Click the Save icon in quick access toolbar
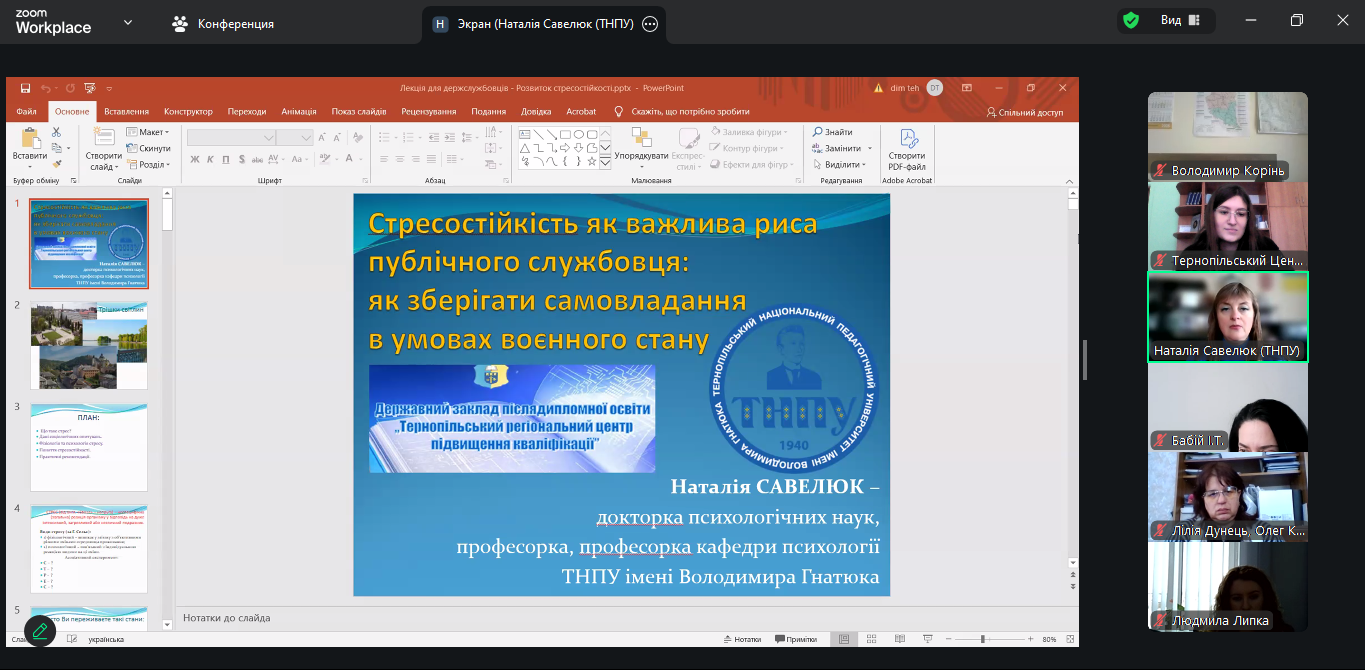The image size is (1365, 670). click(25, 88)
